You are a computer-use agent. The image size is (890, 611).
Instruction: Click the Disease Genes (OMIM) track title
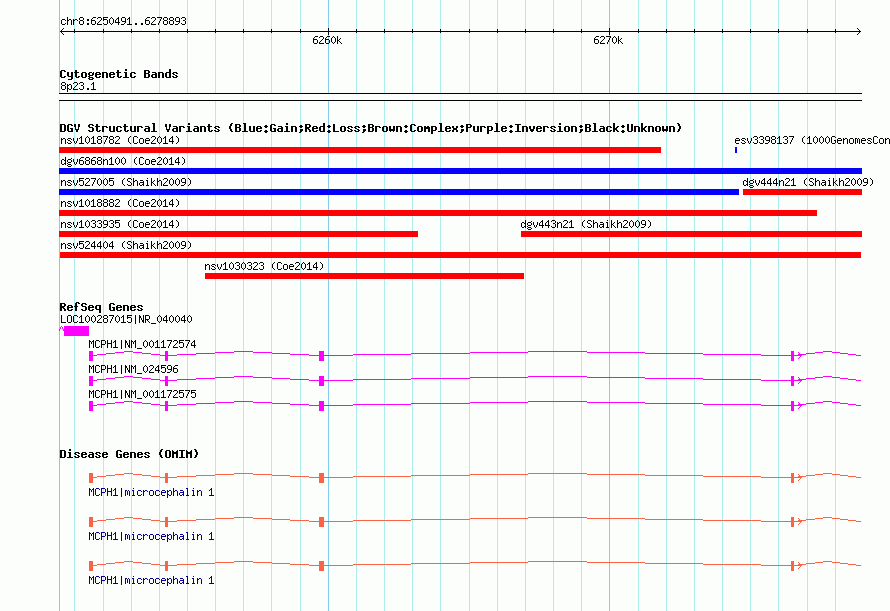[x=129, y=454]
